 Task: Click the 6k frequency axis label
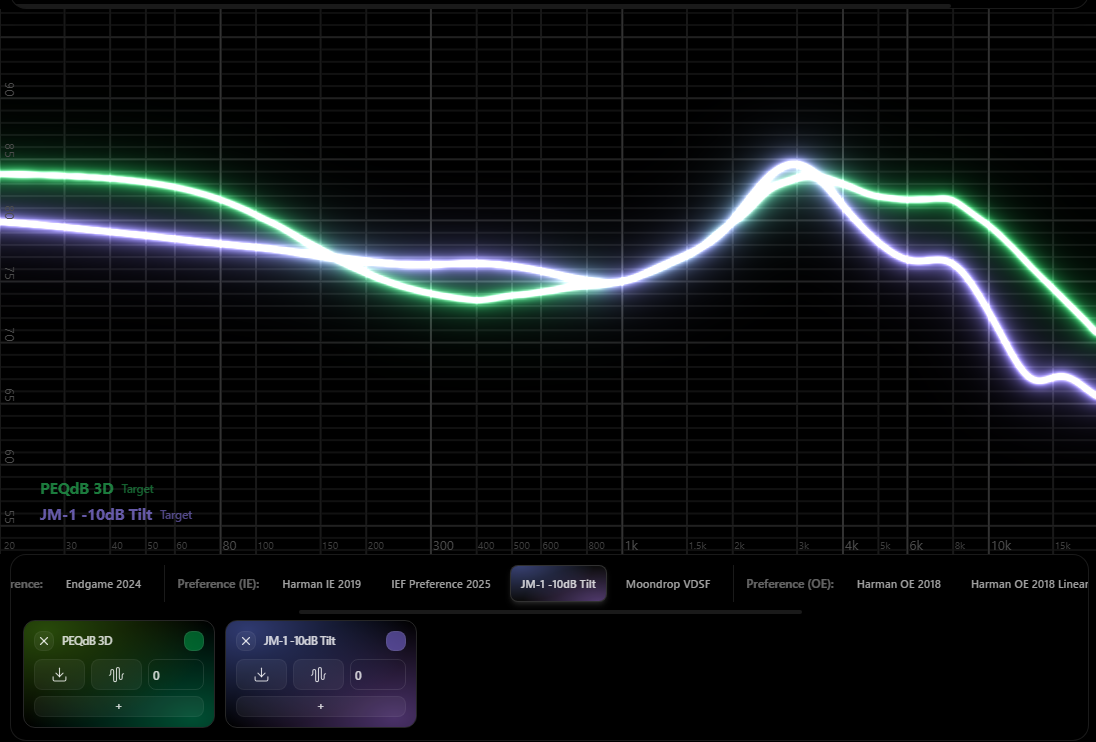[916, 546]
